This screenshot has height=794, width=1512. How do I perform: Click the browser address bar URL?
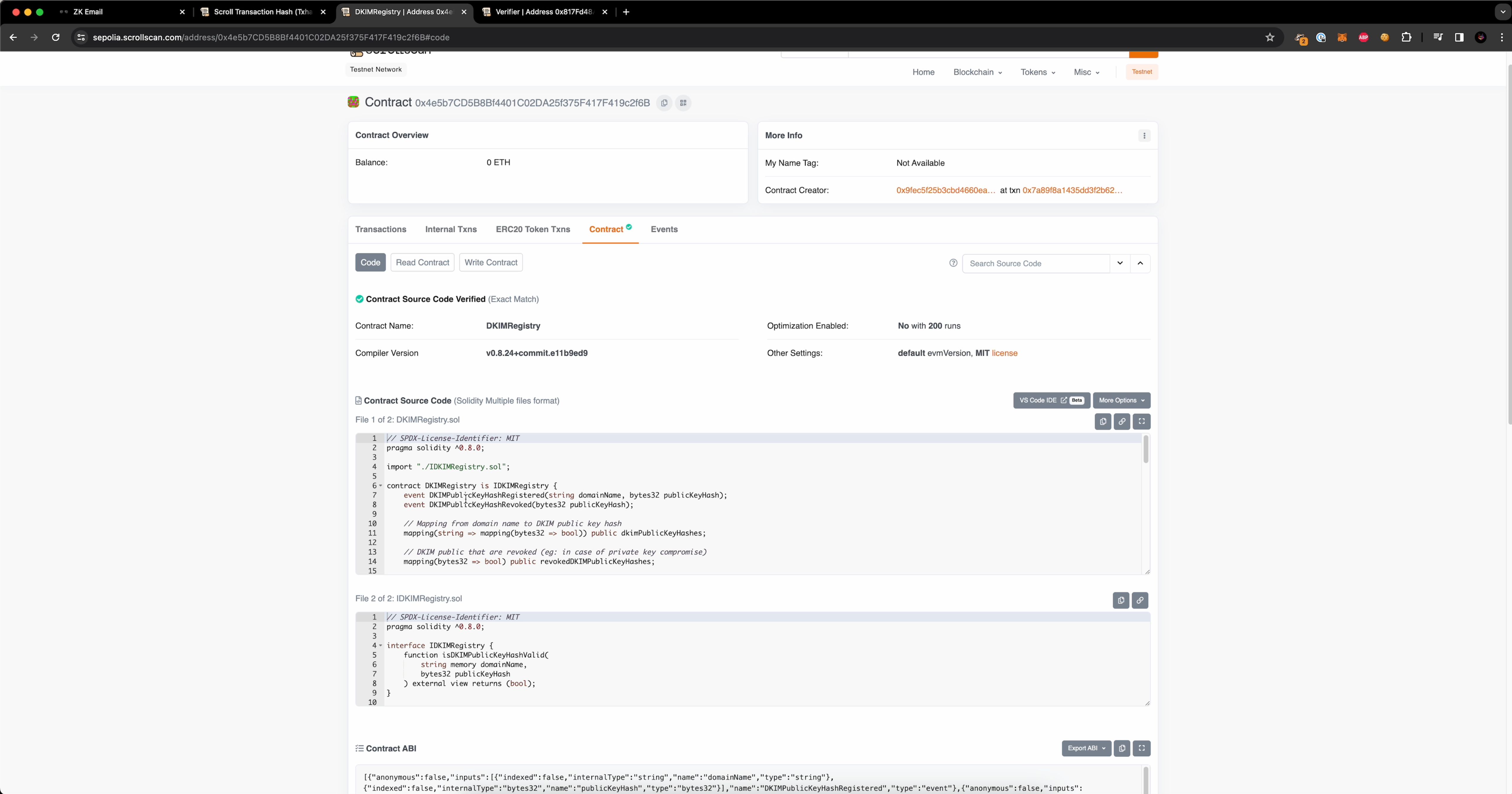point(271,37)
